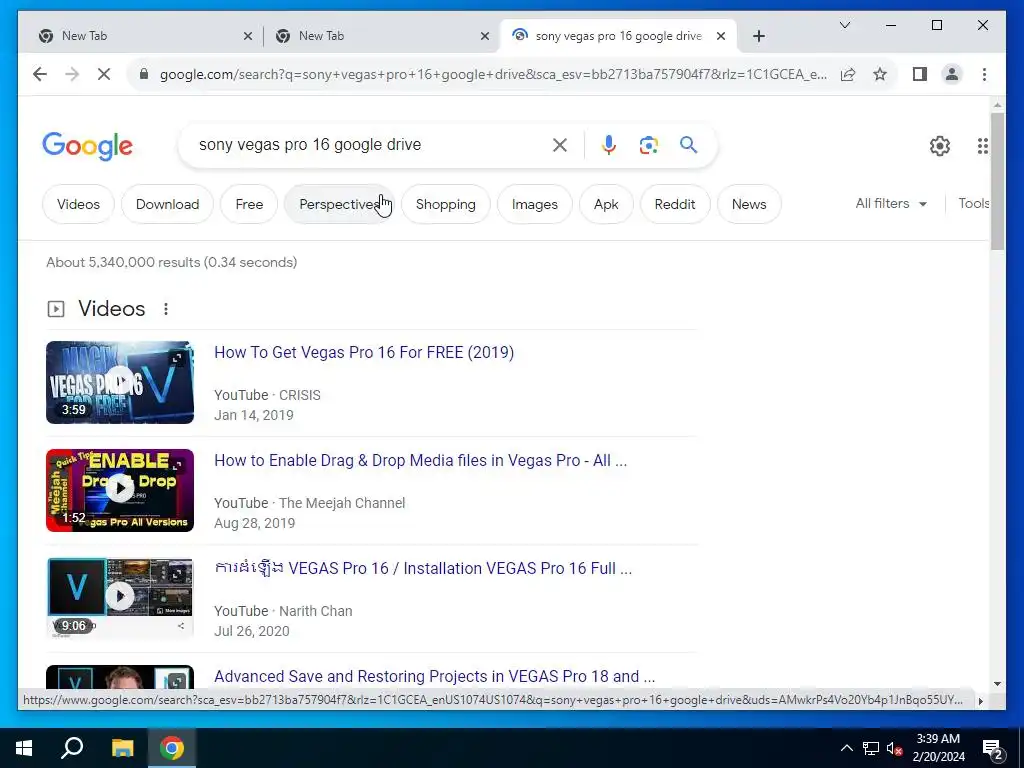Submit search with magnifier icon

point(688,145)
